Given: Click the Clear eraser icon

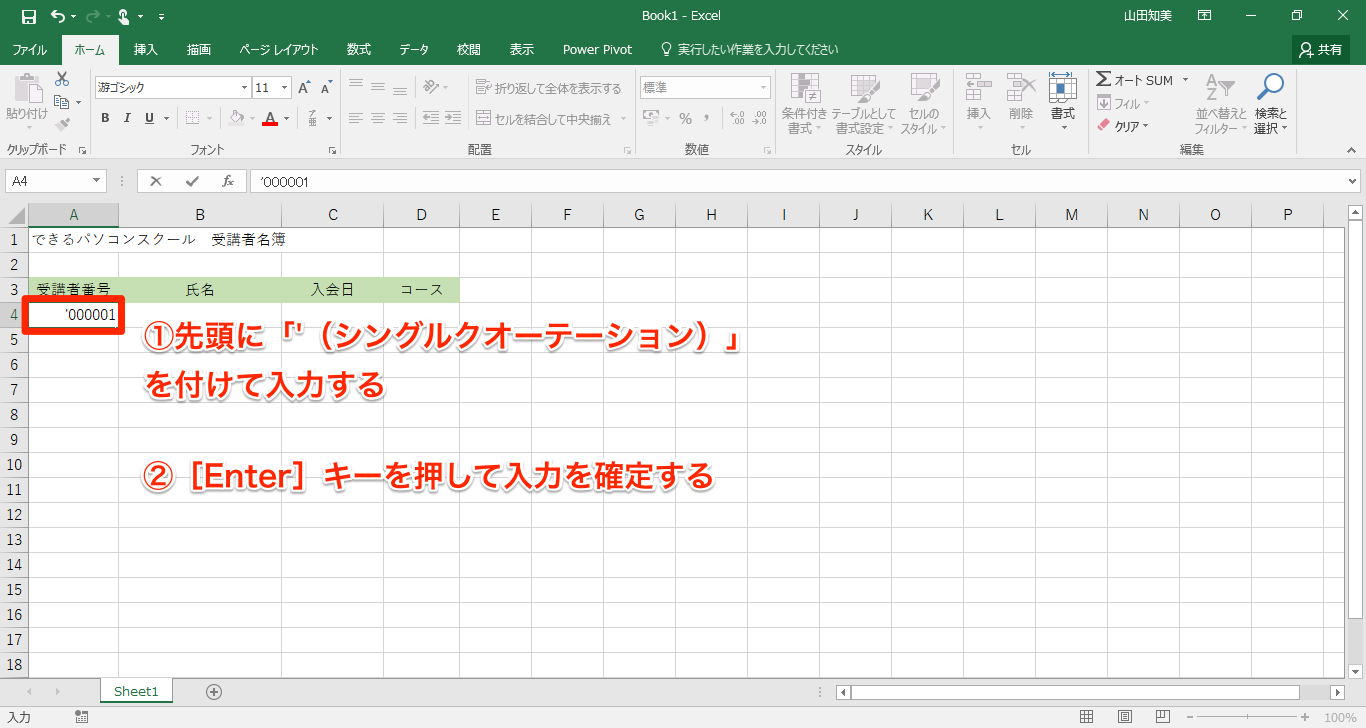Looking at the screenshot, I should [1104, 126].
